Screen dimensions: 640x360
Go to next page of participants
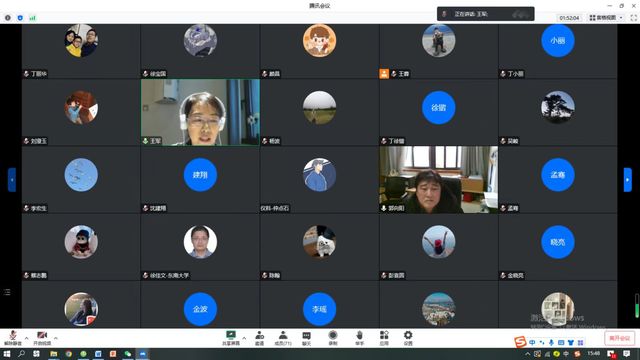coord(628,180)
